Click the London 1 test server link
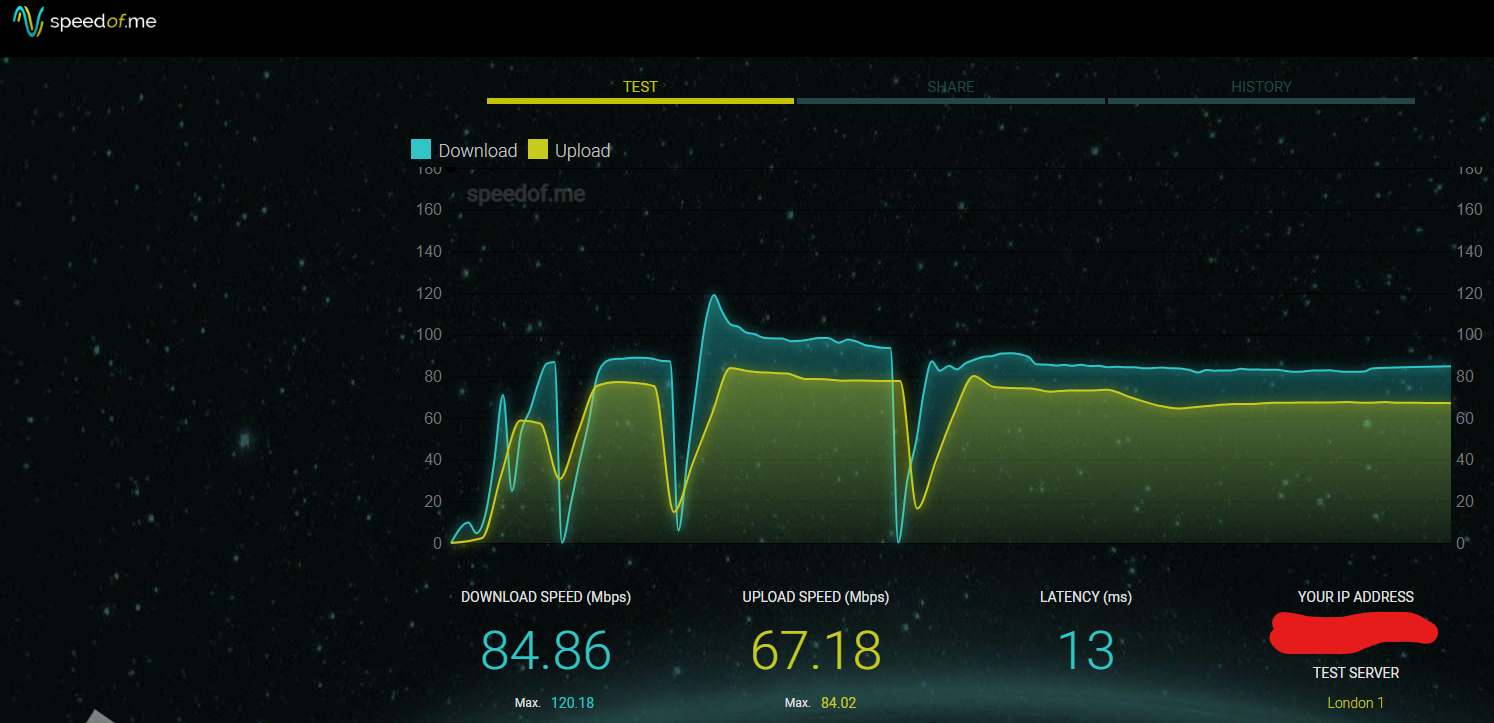The height and width of the screenshot is (723, 1494). 1355,703
